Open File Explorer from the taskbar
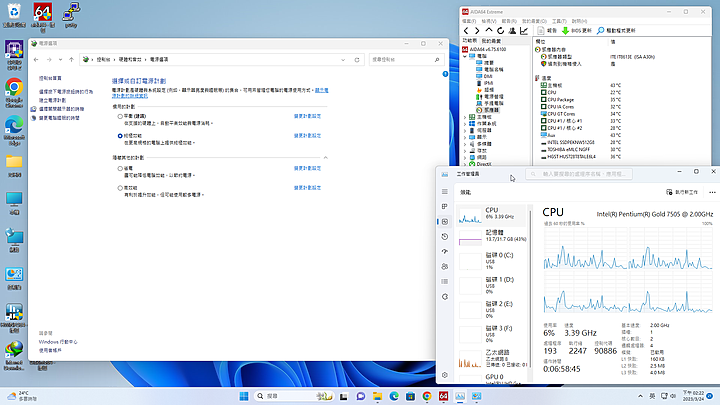 377,396
